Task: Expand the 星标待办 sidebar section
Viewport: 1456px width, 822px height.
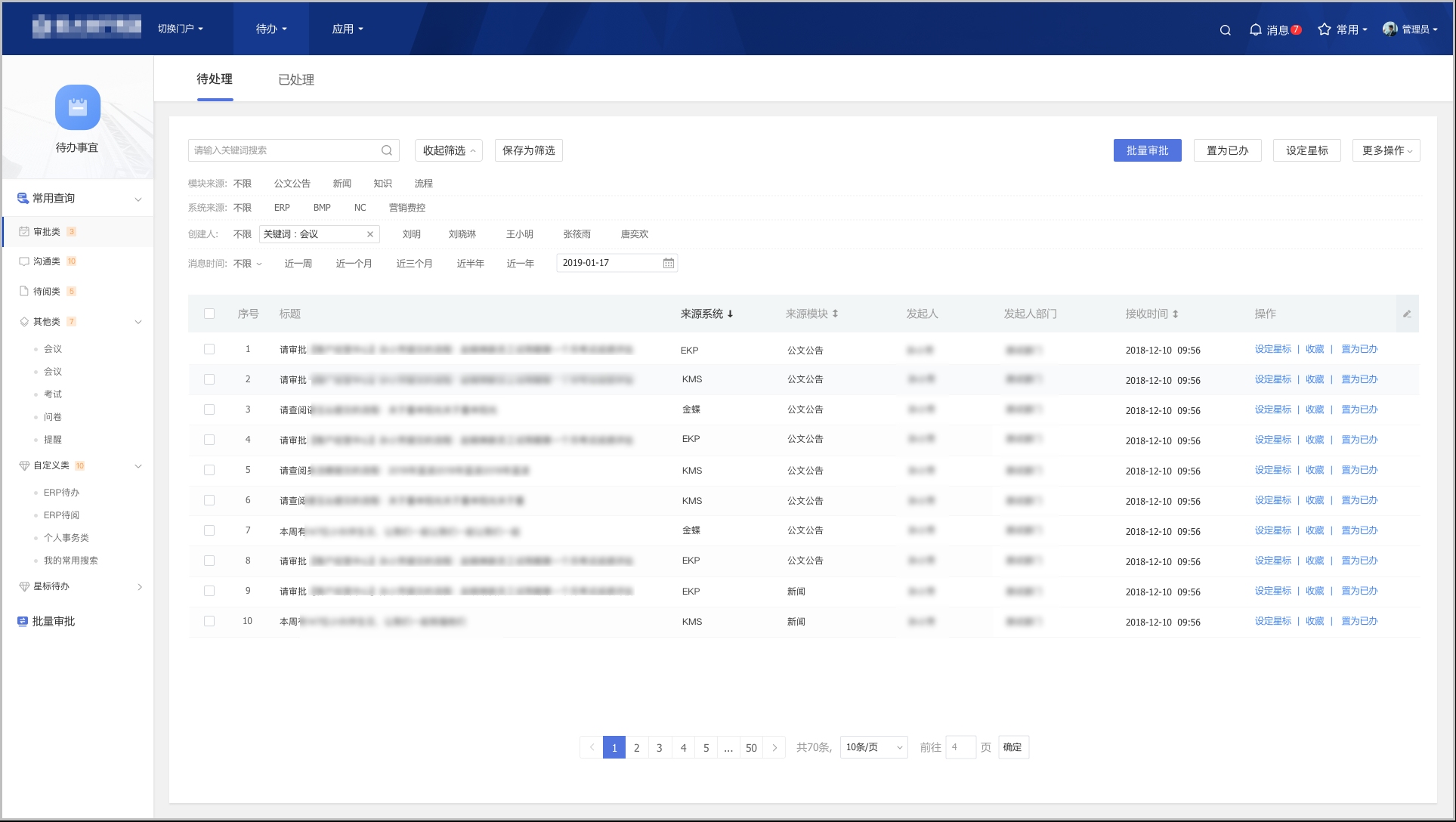Action: (x=139, y=587)
